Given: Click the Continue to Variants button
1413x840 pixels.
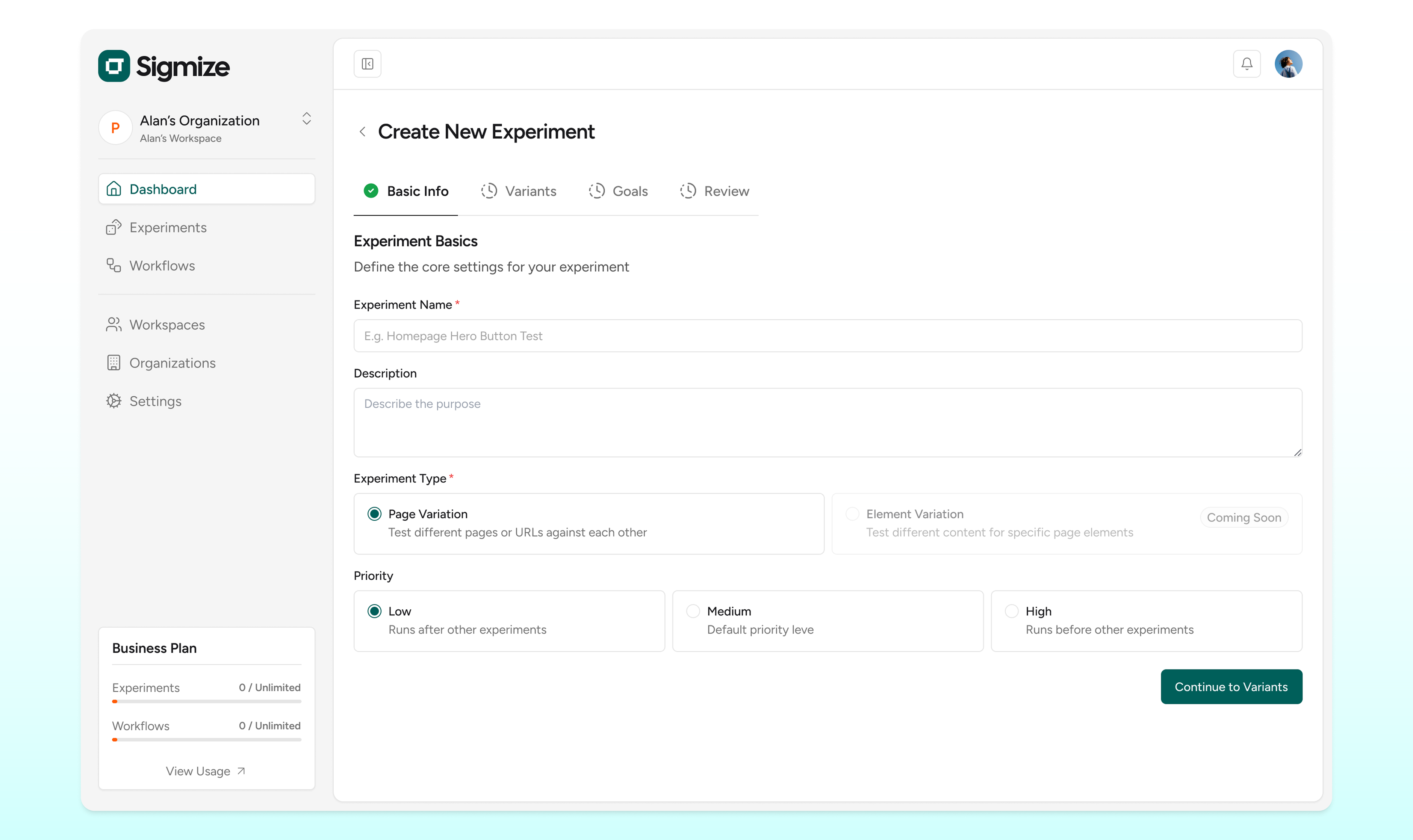Looking at the screenshot, I should [1231, 687].
